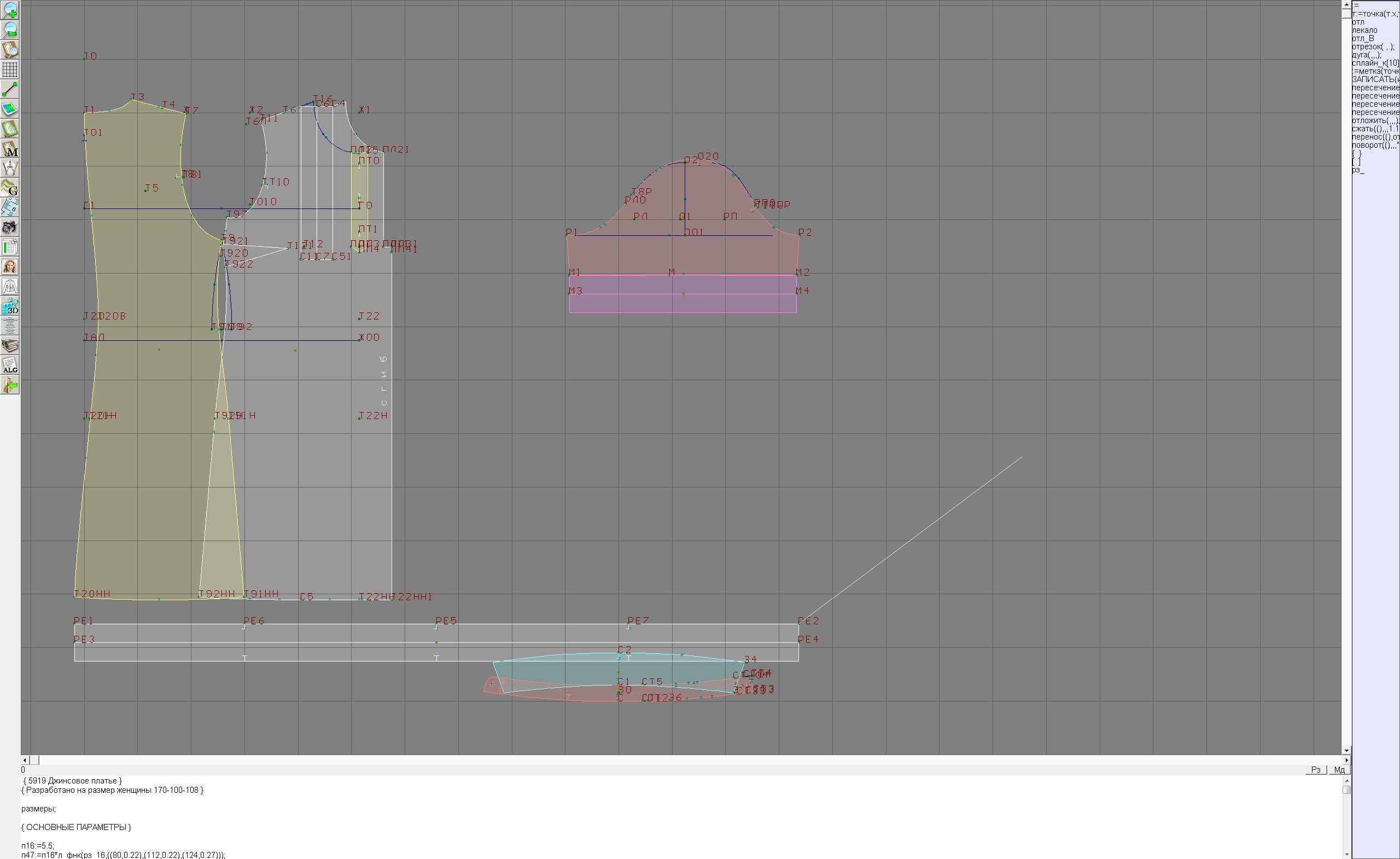
Task: Click the camera snapshot icon
Action: pos(10,228)
